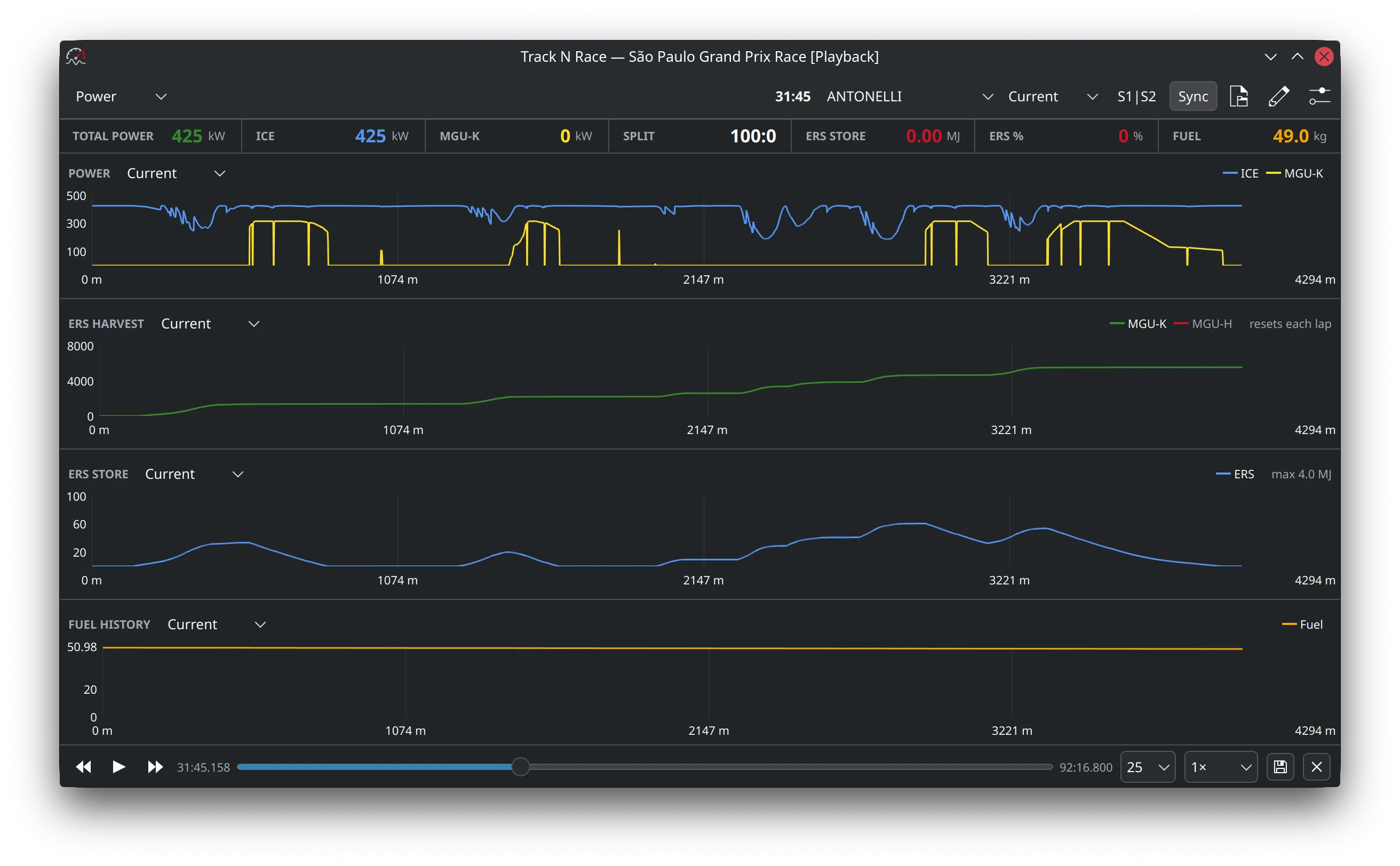Click the MGU-K 0 kW readout
This screenshot has height=866, width=1400.
pos(516,137)
